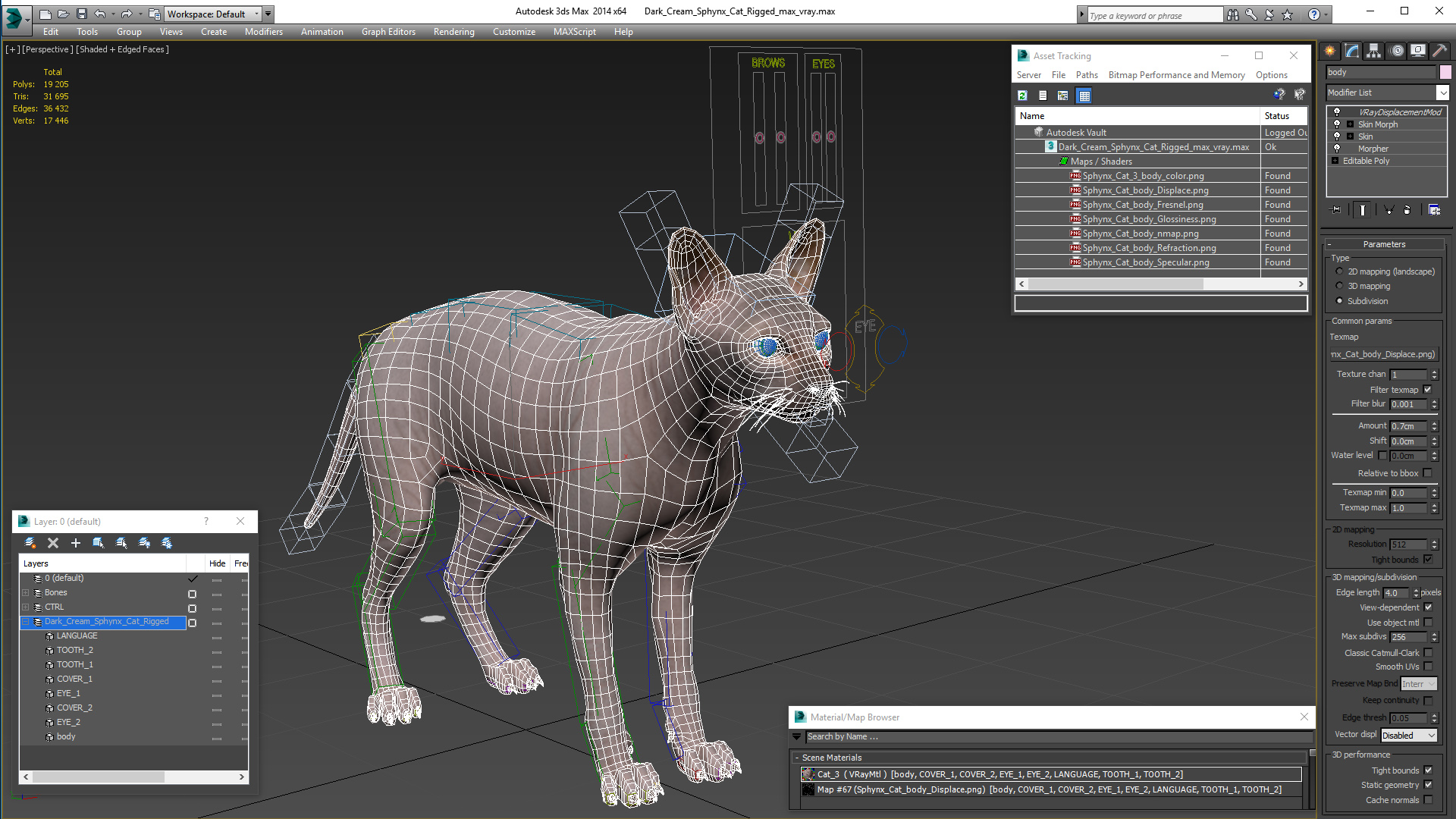Open the Modifier List dropdown

click(x=1442, y=93)
